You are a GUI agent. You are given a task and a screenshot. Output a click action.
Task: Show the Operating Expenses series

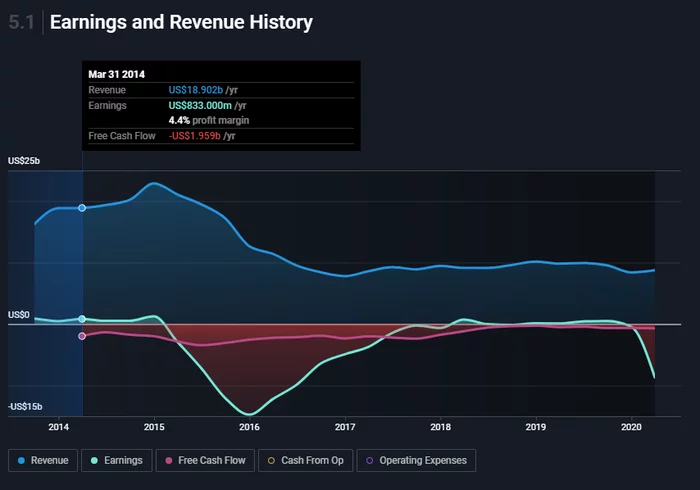click(416, 460)
